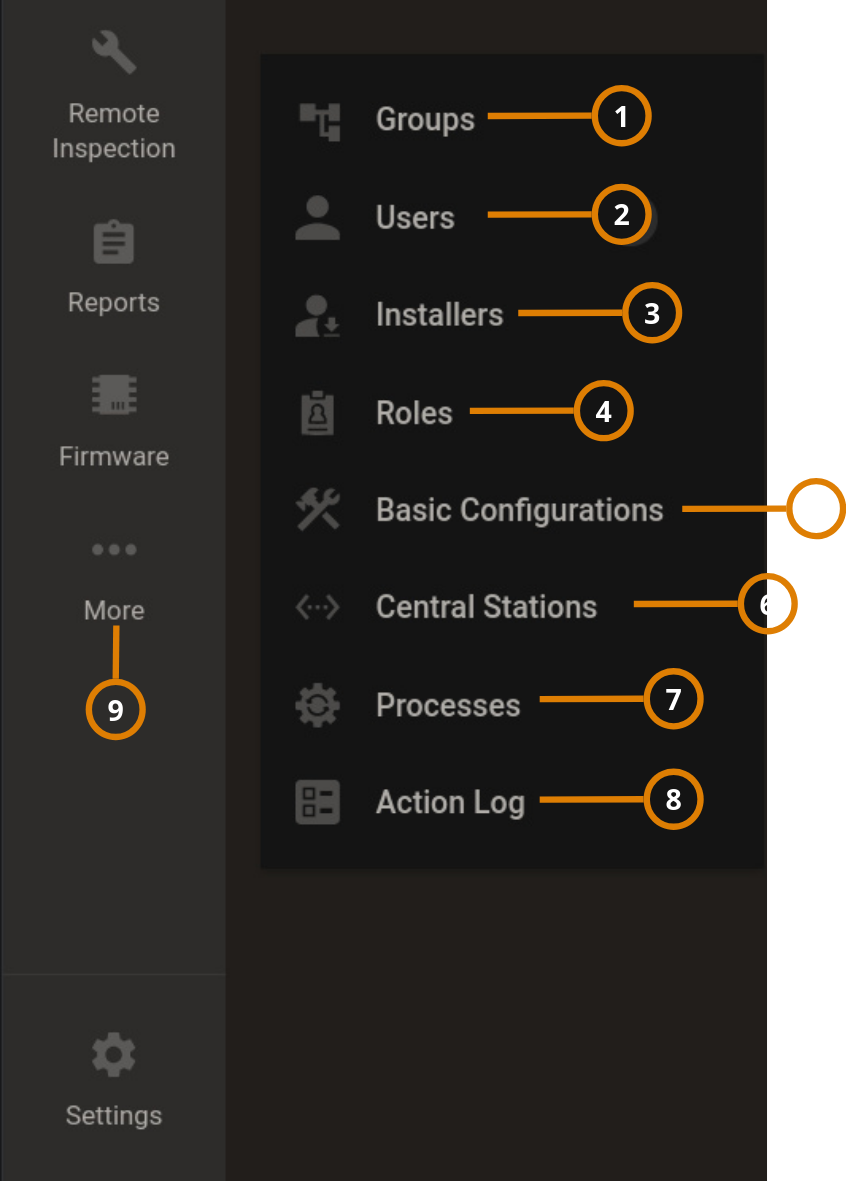Open Reports using the clipboard icon
Viewport: 846px width, 1181px height.
pyautogui.click(x=113, y=240)
